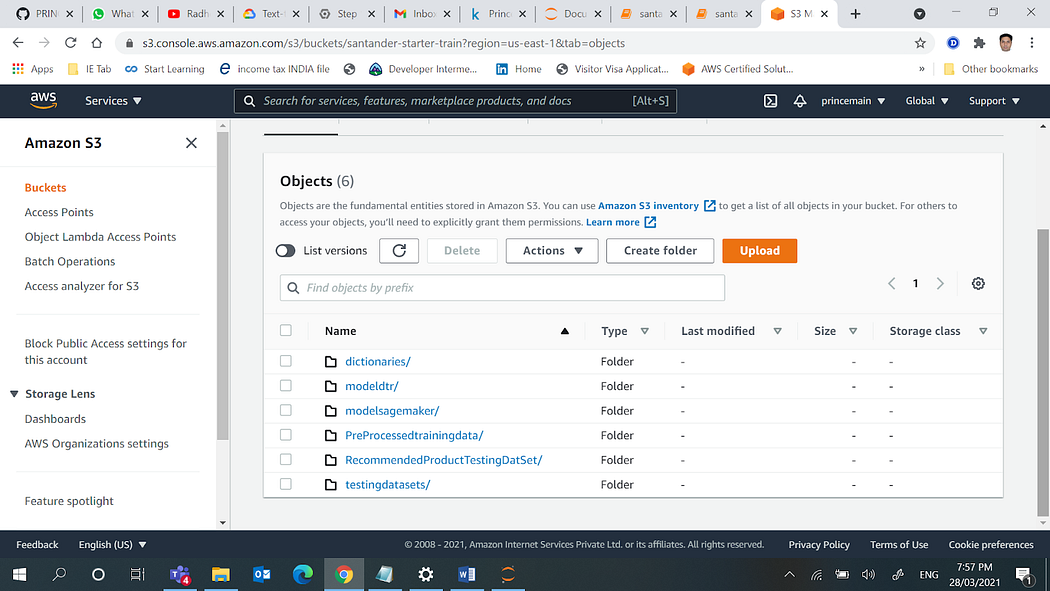This screenshot has height=591, width=1050.
Task: Open the English (US) language dropdown
Action: tap(112, 544)
